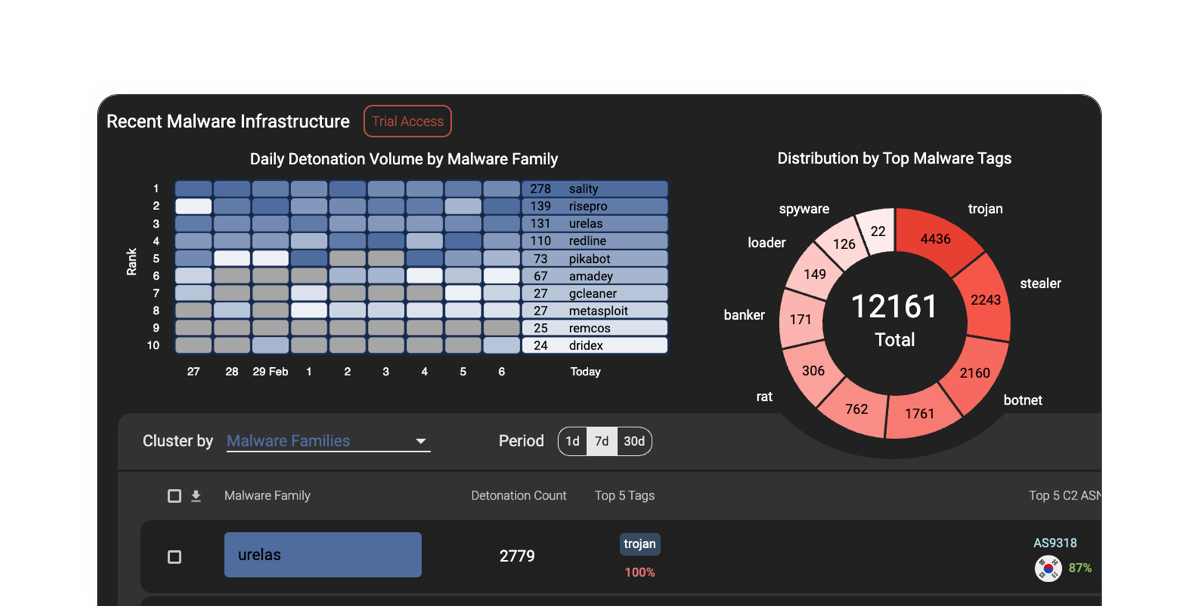
Task: Click the sality row bar in the heatmap
Action: (x=594, y=188)
